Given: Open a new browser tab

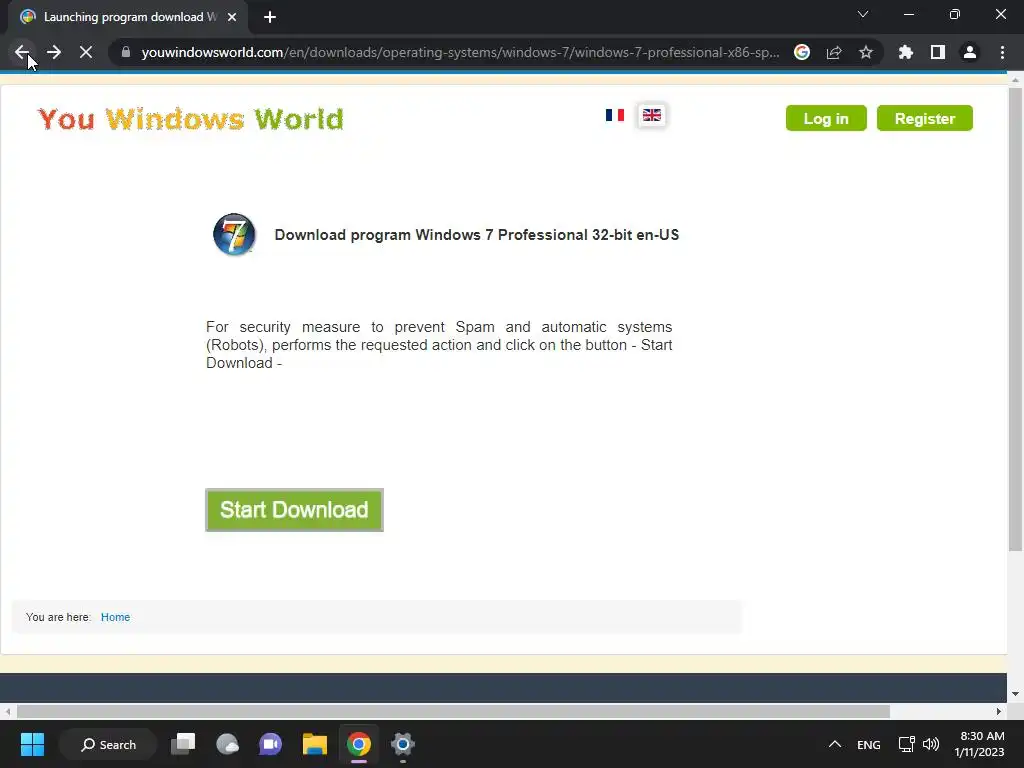Looking at the screenshot, I should (x=270, y=17).
